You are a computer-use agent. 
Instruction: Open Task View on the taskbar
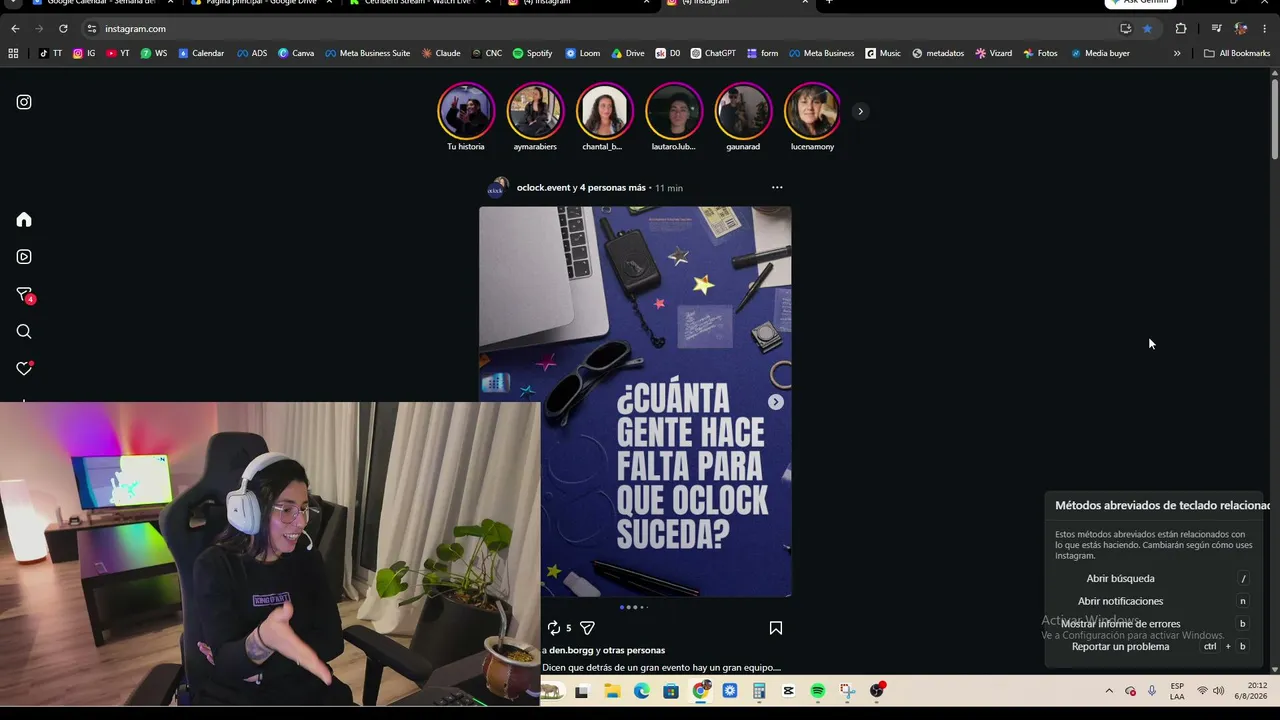click(583, 691)
